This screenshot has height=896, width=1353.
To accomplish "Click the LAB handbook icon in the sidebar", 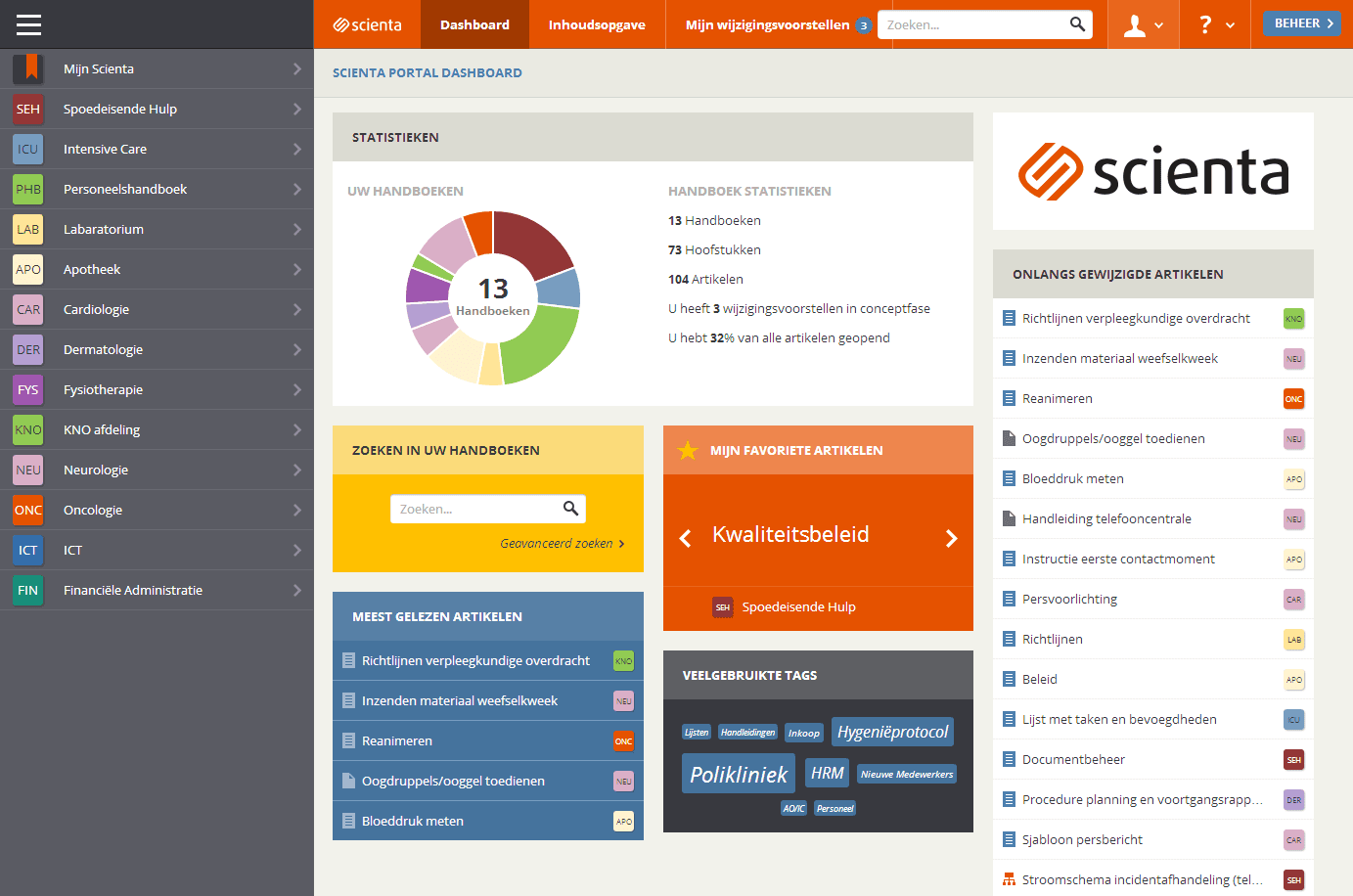I will coord(28,229).
